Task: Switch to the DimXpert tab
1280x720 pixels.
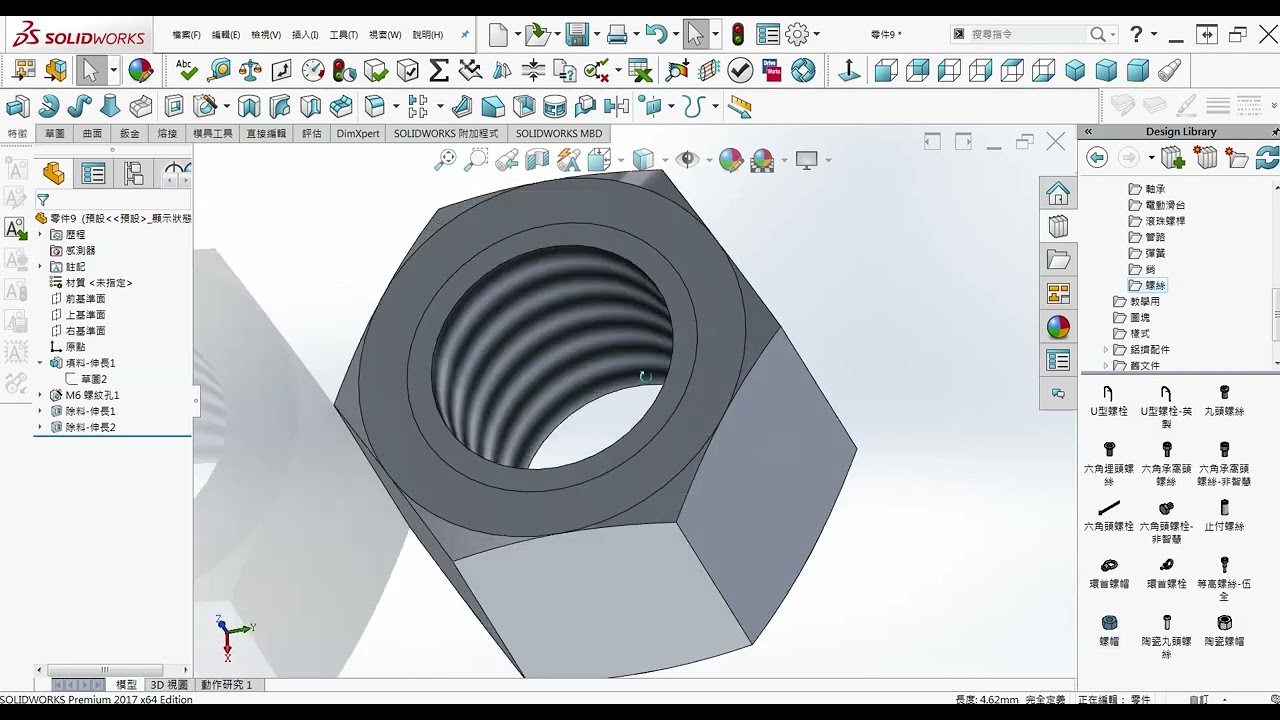Action: 358,133
